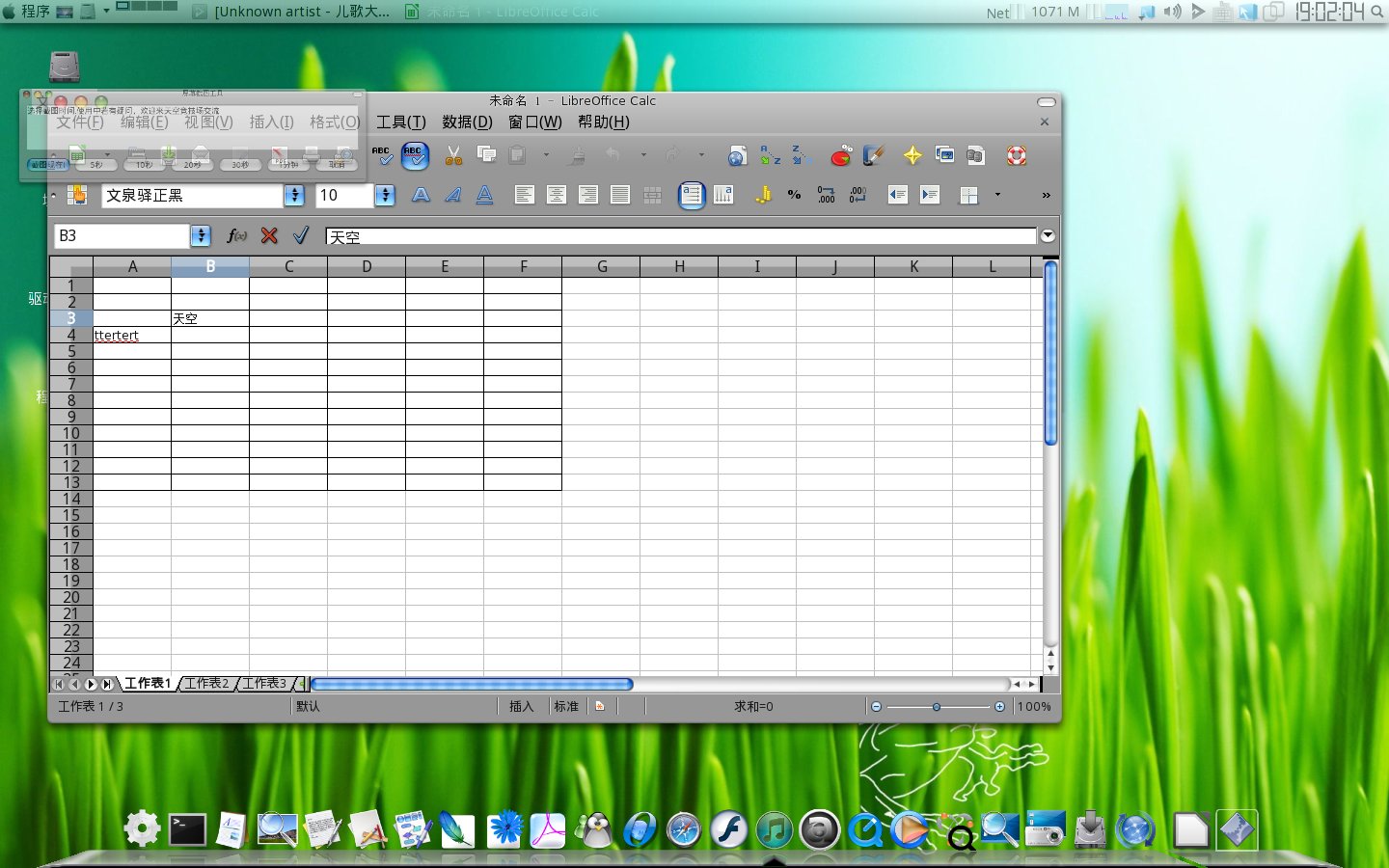Switch to sheet tab 工作表2
This screenshot has width=1389, height=868.
207,683
